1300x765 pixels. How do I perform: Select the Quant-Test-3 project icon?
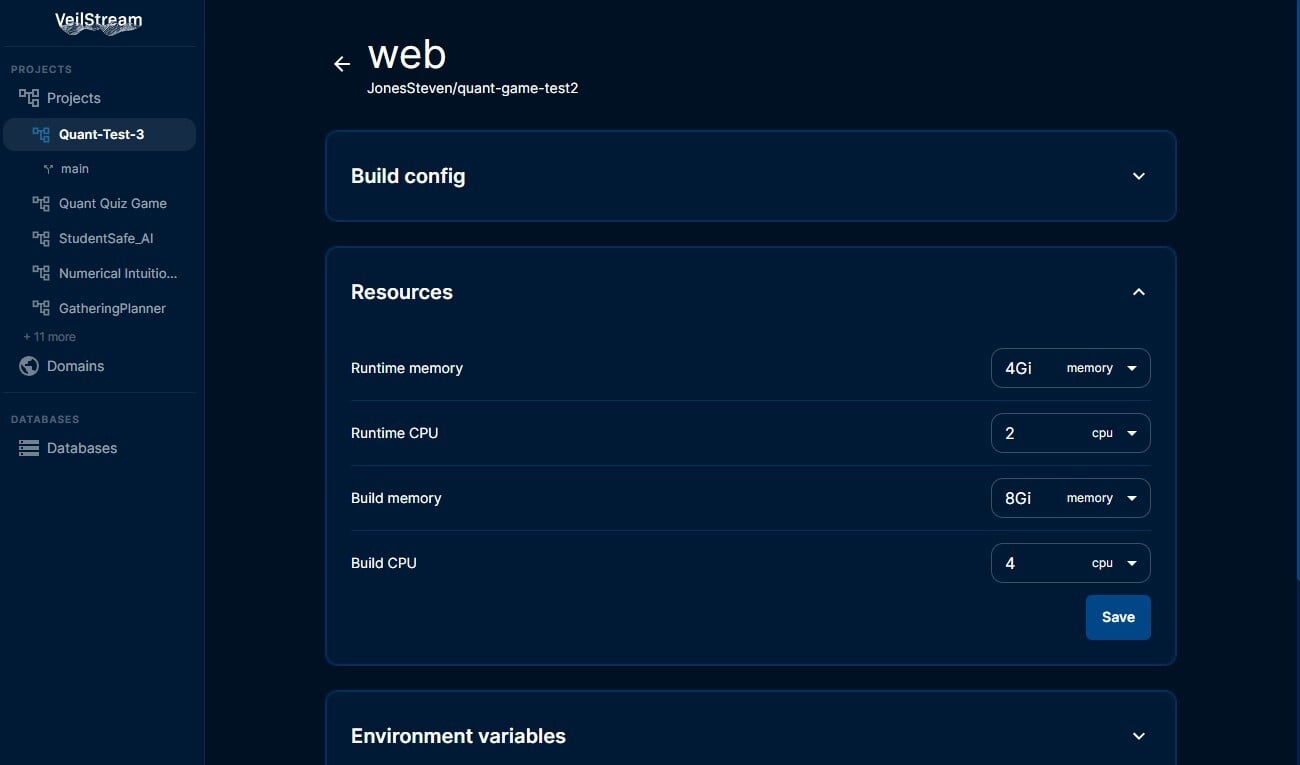click(40, 133)
